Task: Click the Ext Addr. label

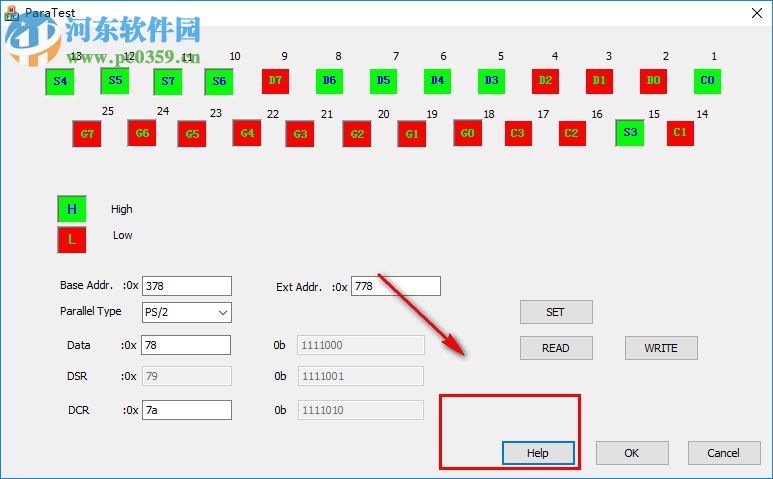Action: [x=299, y=287]
